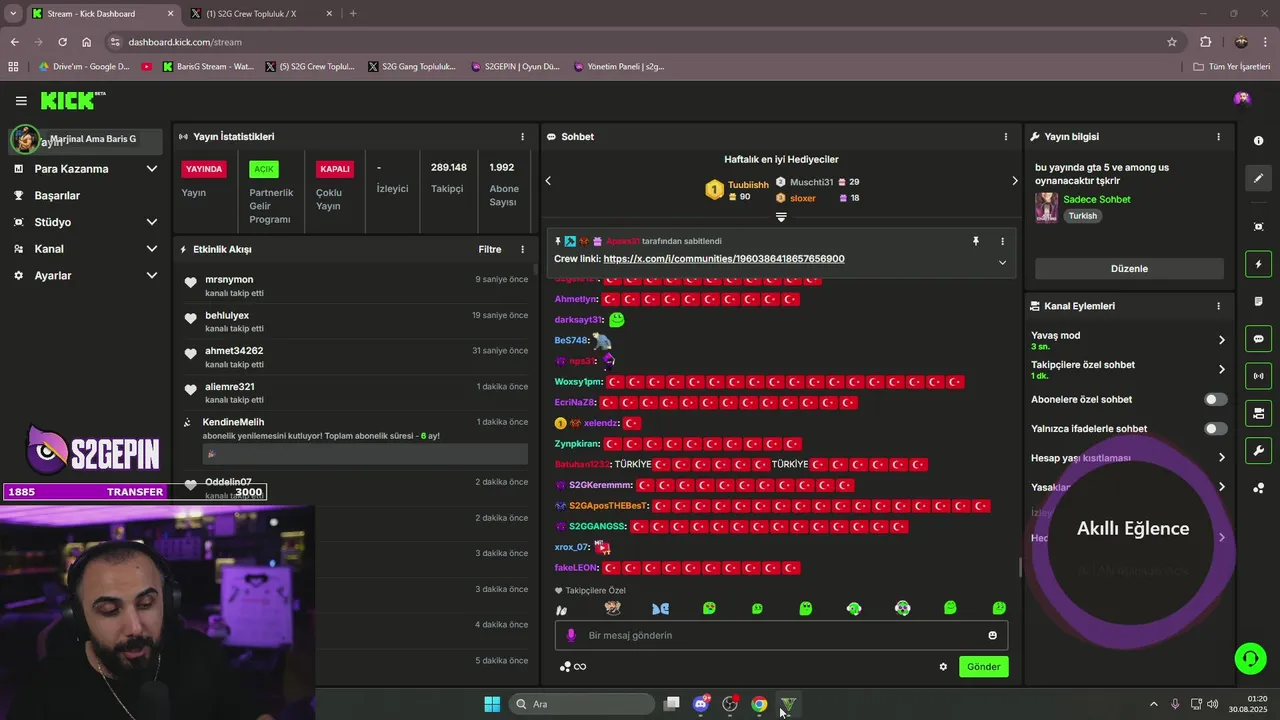The width and height of the screenshot is (1280, 720).
Task: Click the wrench icon in the right sidebar
Action: coord(1258,450)
